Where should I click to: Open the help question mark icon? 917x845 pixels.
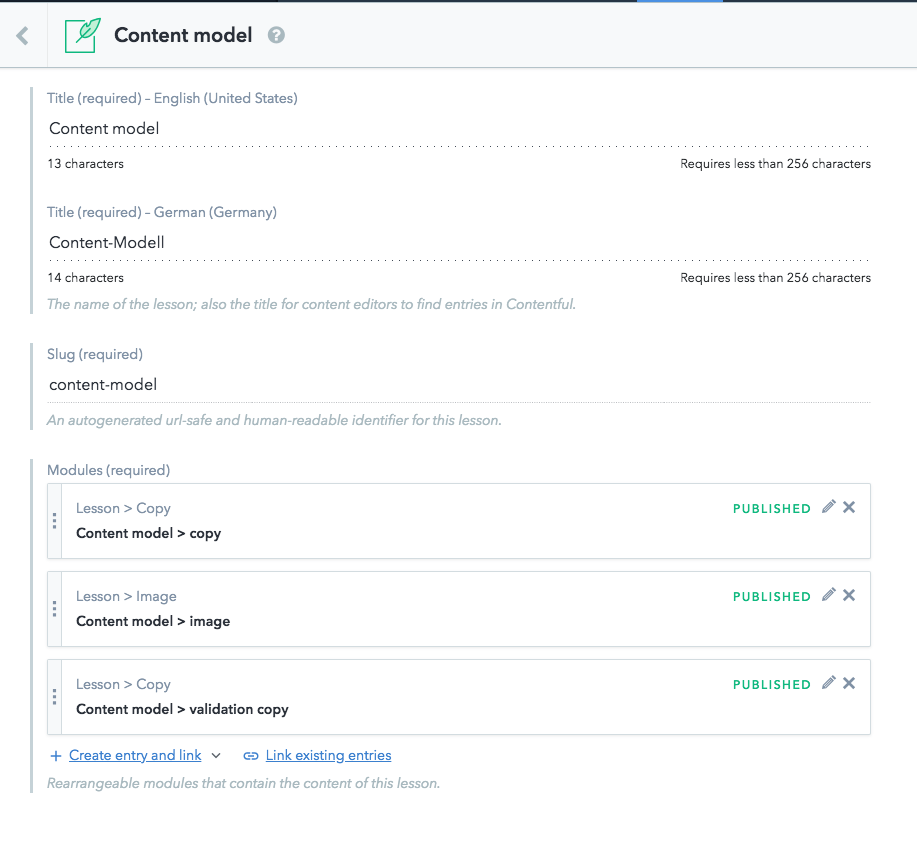[275, 35]
